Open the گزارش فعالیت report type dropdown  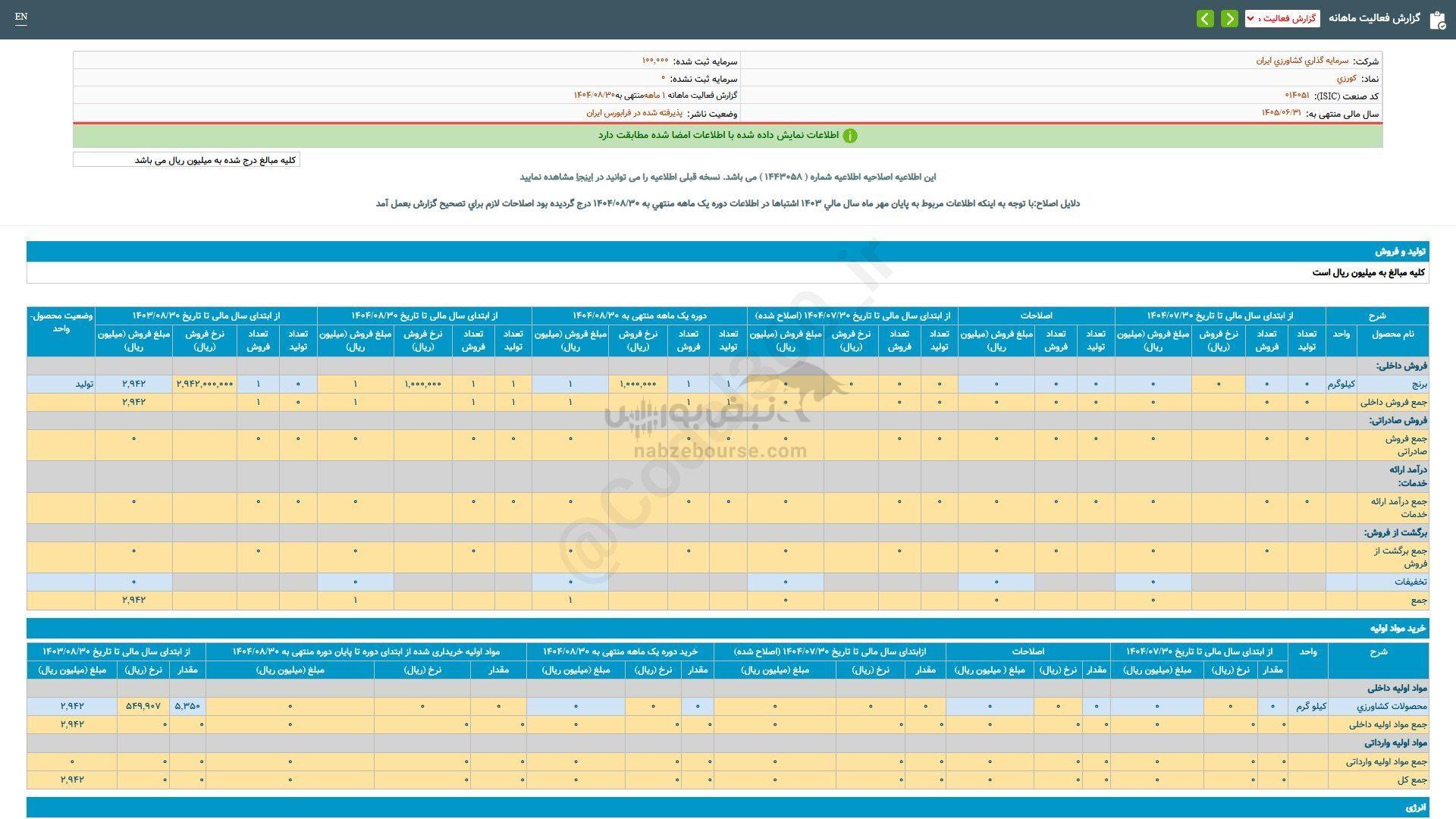(1282, 18)
